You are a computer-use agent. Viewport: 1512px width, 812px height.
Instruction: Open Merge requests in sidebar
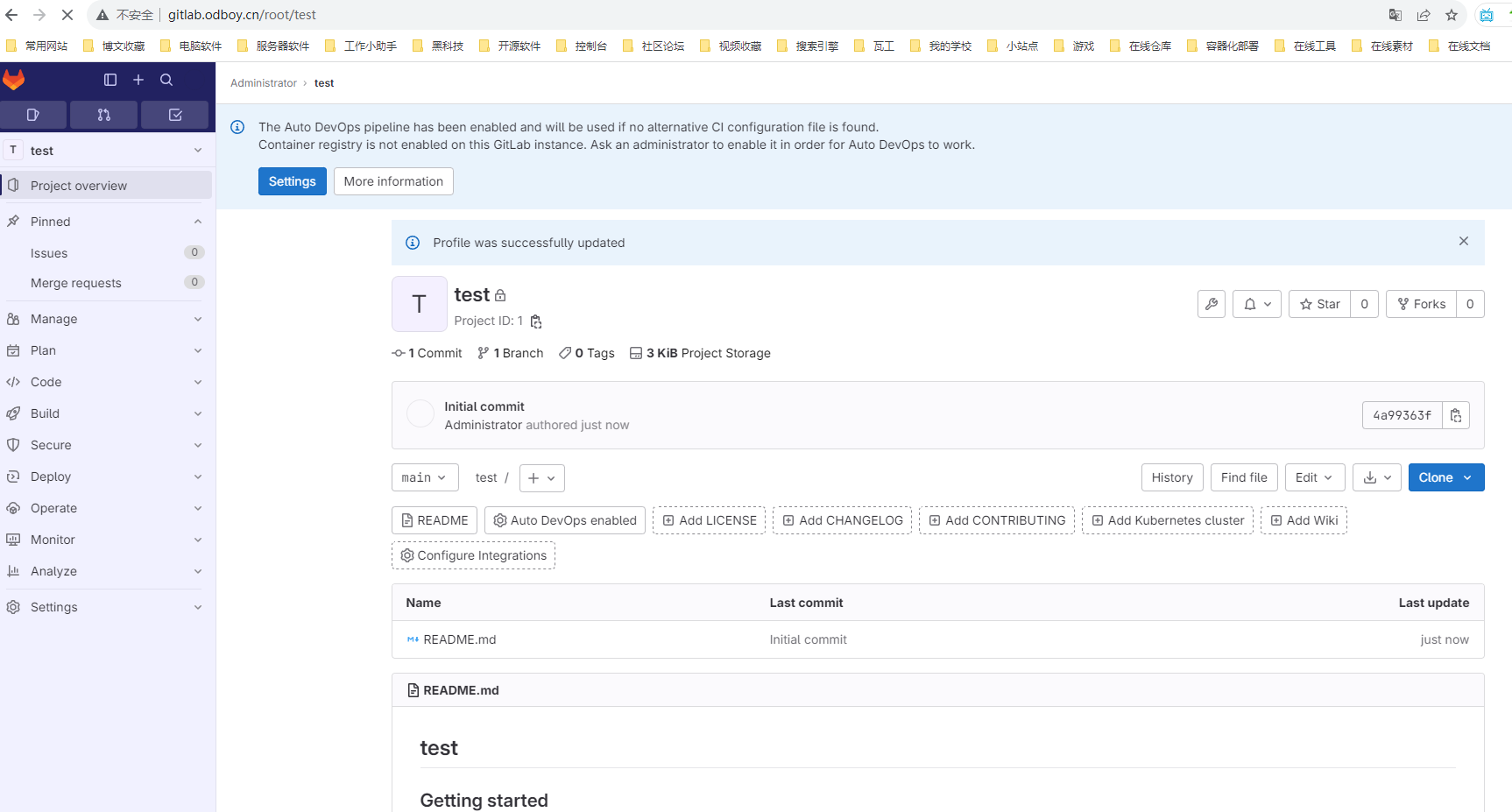76,283
